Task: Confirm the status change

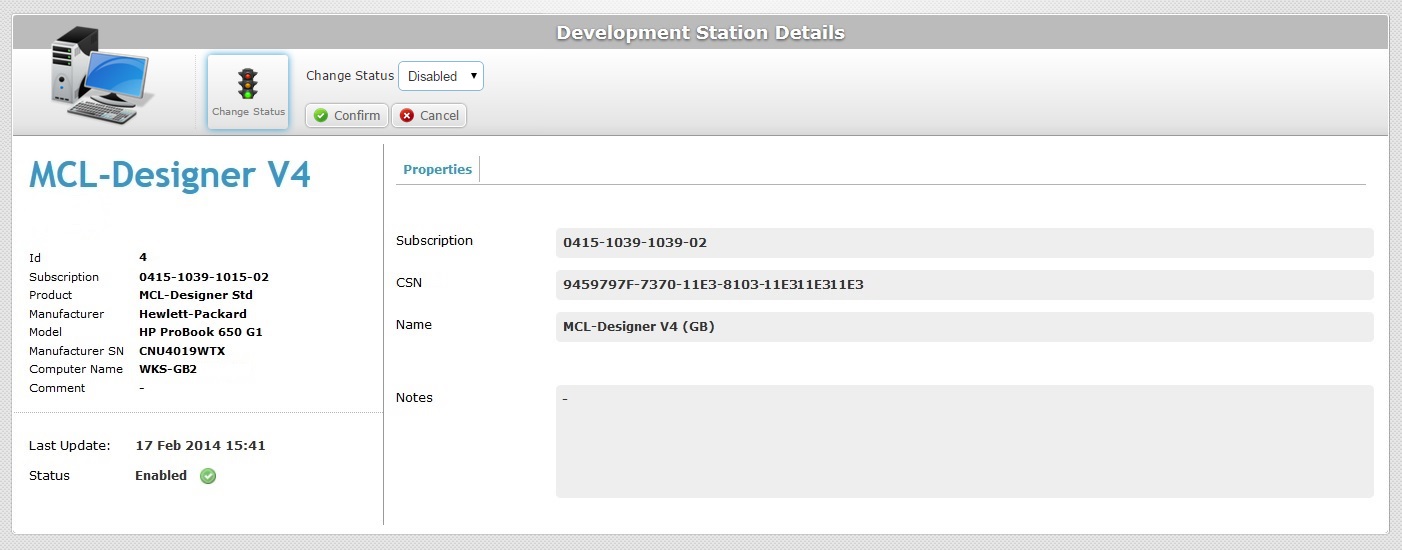Action: pyautogui.click(x=346, y=116)
